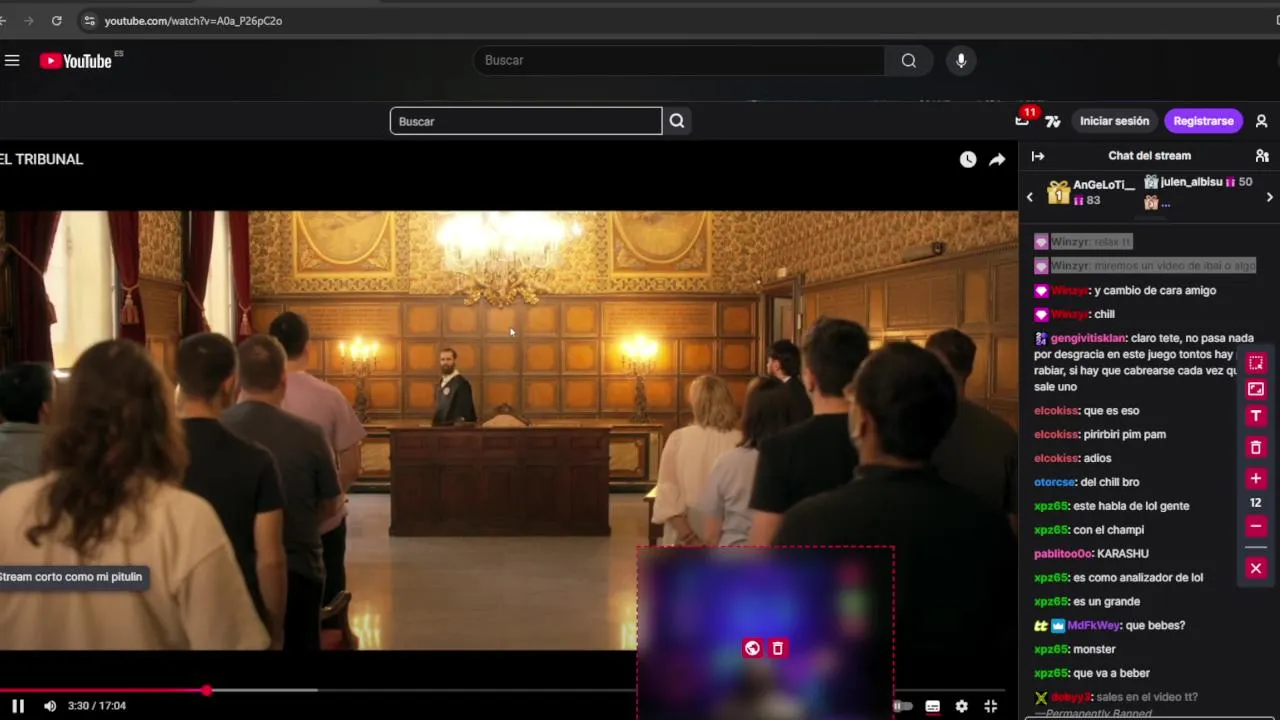Click elcokiss in 'que es eso' message

tap(1056, 410)
